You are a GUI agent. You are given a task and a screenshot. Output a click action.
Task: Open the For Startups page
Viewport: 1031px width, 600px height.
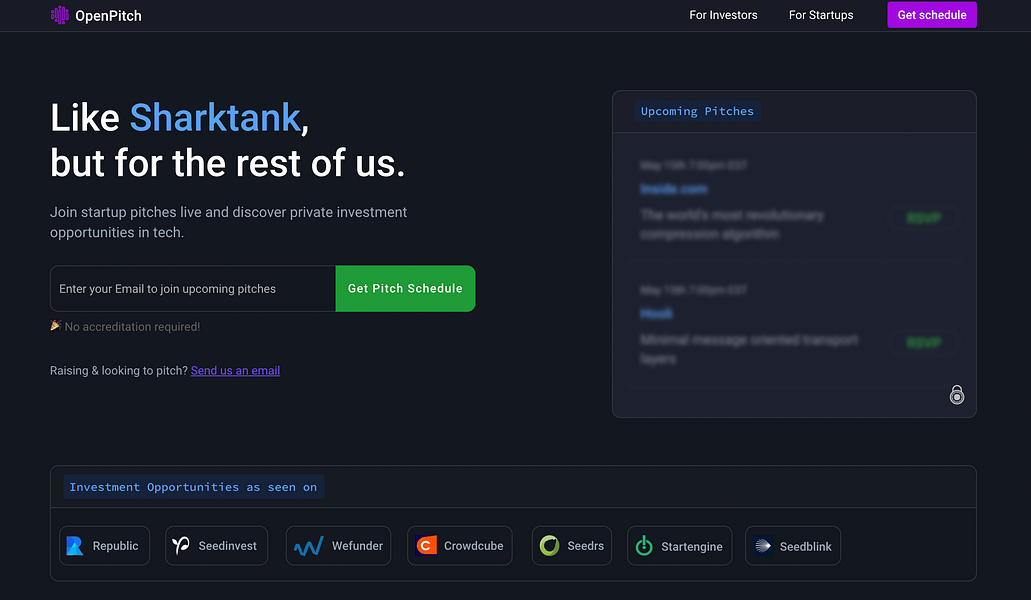coord(821,15)
